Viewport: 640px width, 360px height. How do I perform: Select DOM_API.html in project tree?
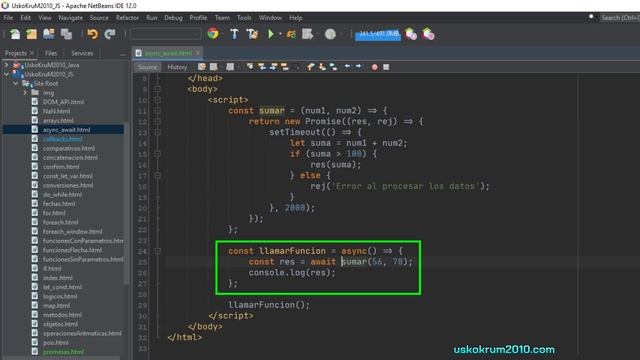[63, 102]
